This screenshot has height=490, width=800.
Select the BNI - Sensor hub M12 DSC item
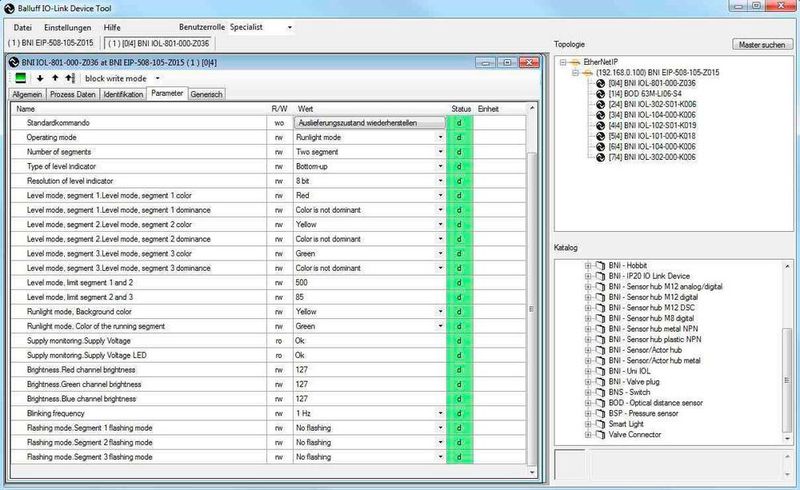pos(652,308)
